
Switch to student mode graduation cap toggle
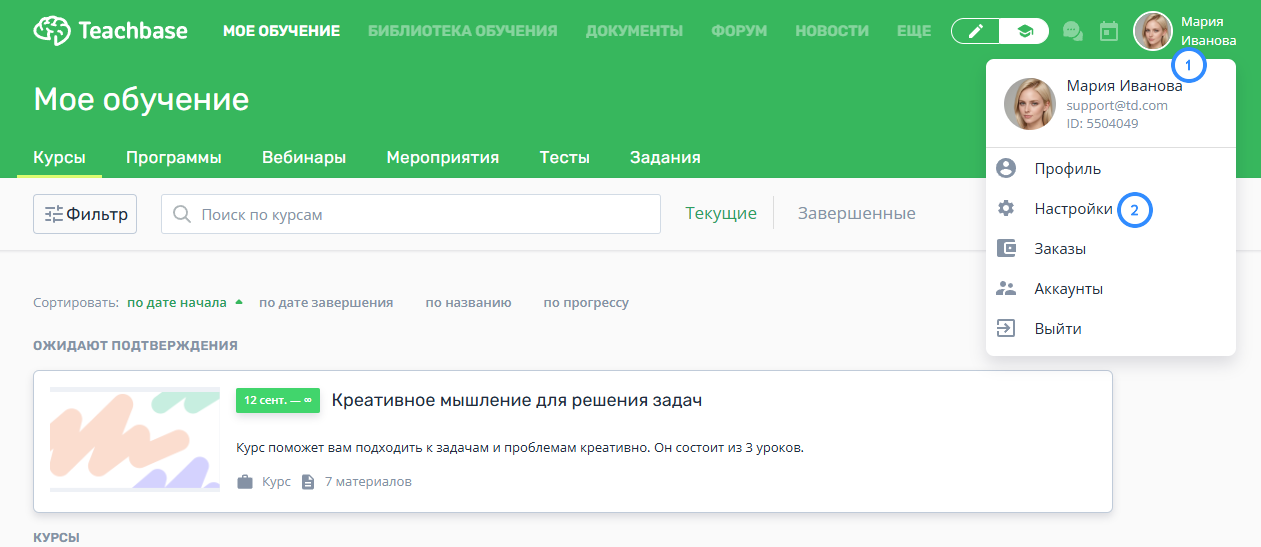(1024, 31)
